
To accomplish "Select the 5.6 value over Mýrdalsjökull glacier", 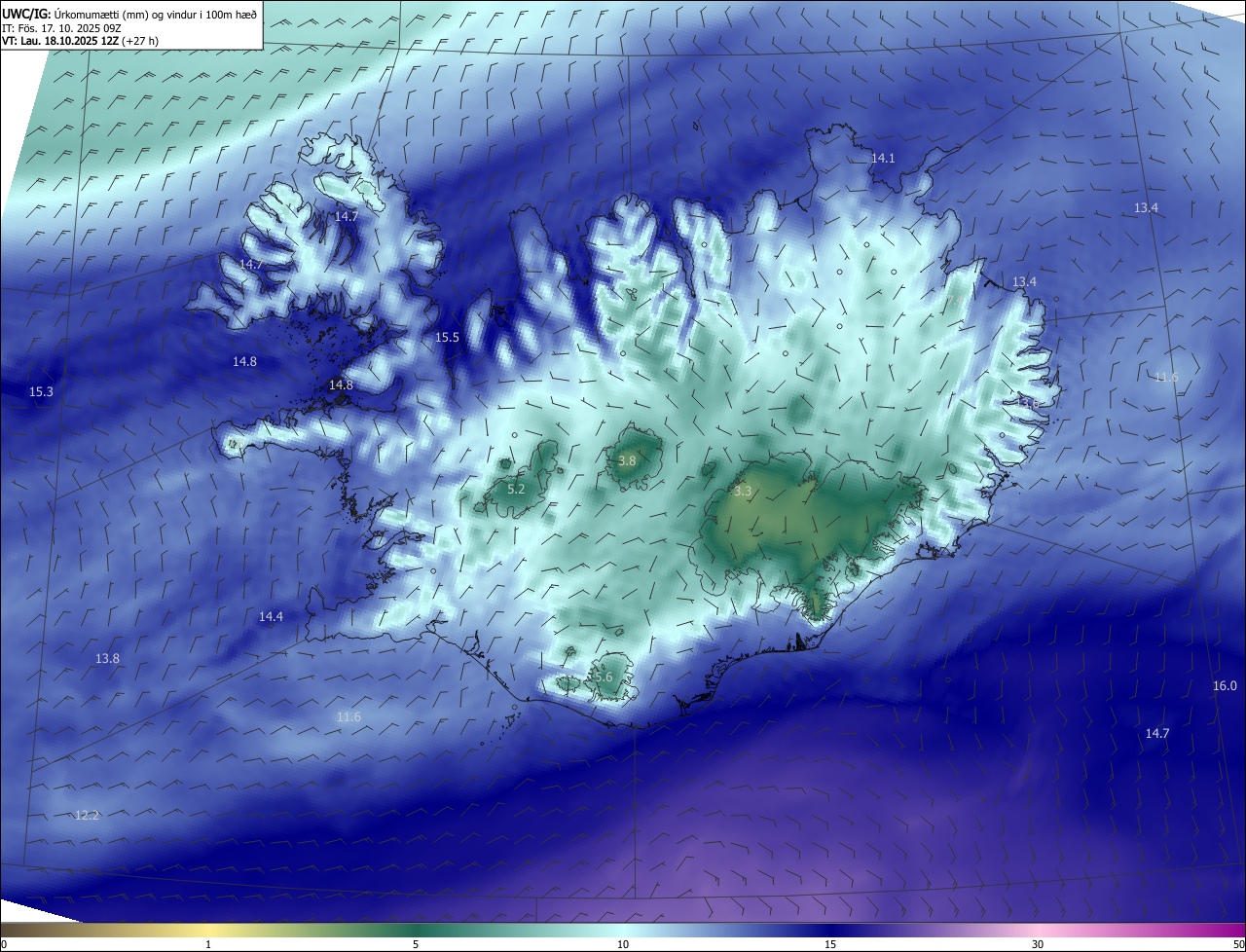I will pos(604,677).
